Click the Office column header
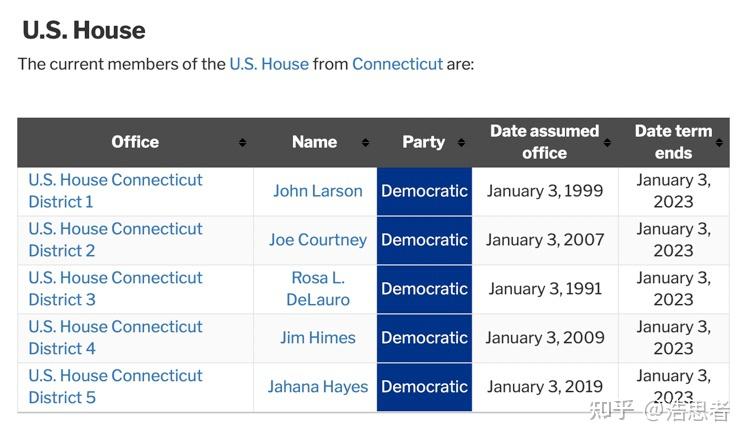Screen dimensions: 749x442 [x=135, y=142]
